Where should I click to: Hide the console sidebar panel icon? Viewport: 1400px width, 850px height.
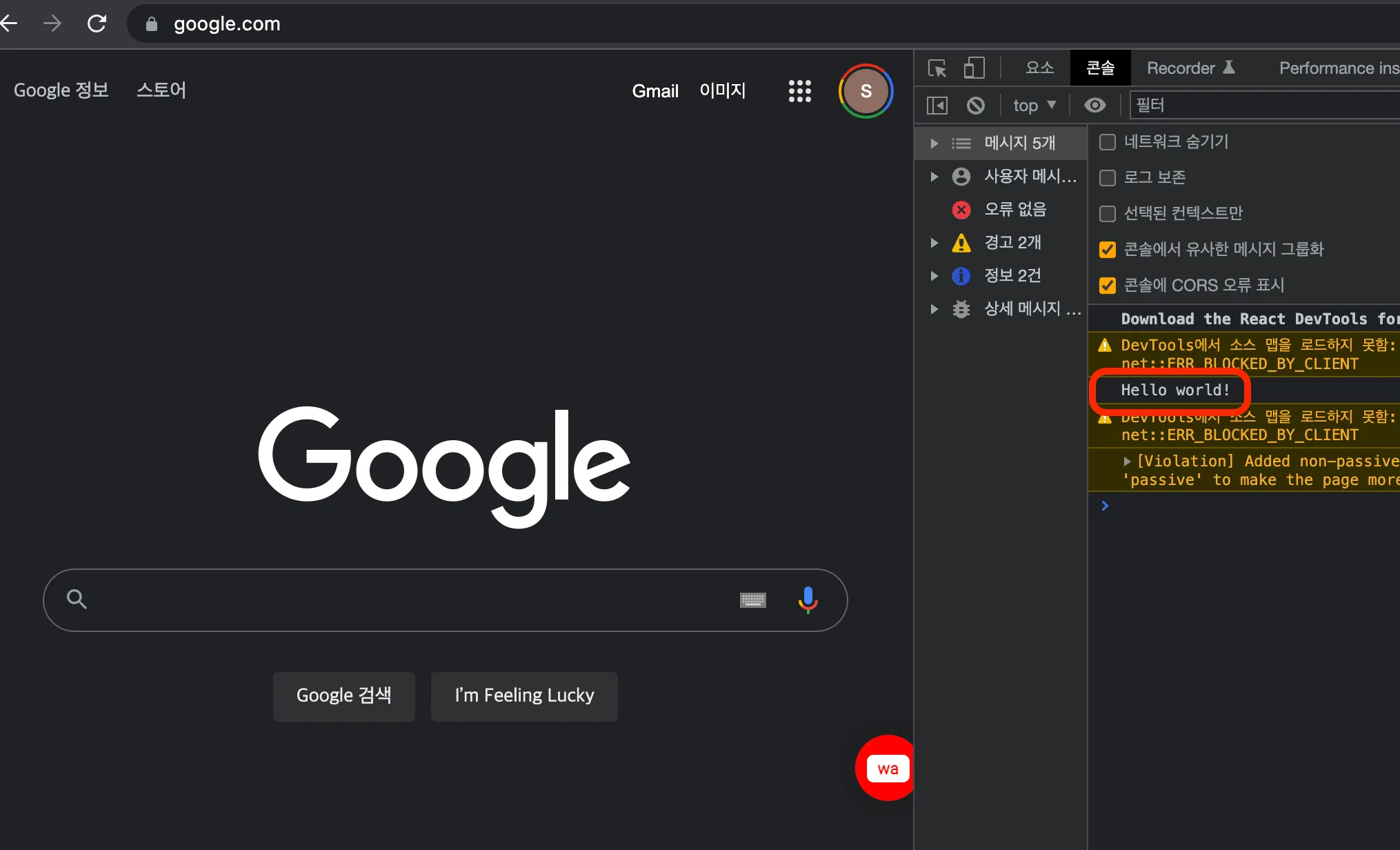tap(937, 105)
